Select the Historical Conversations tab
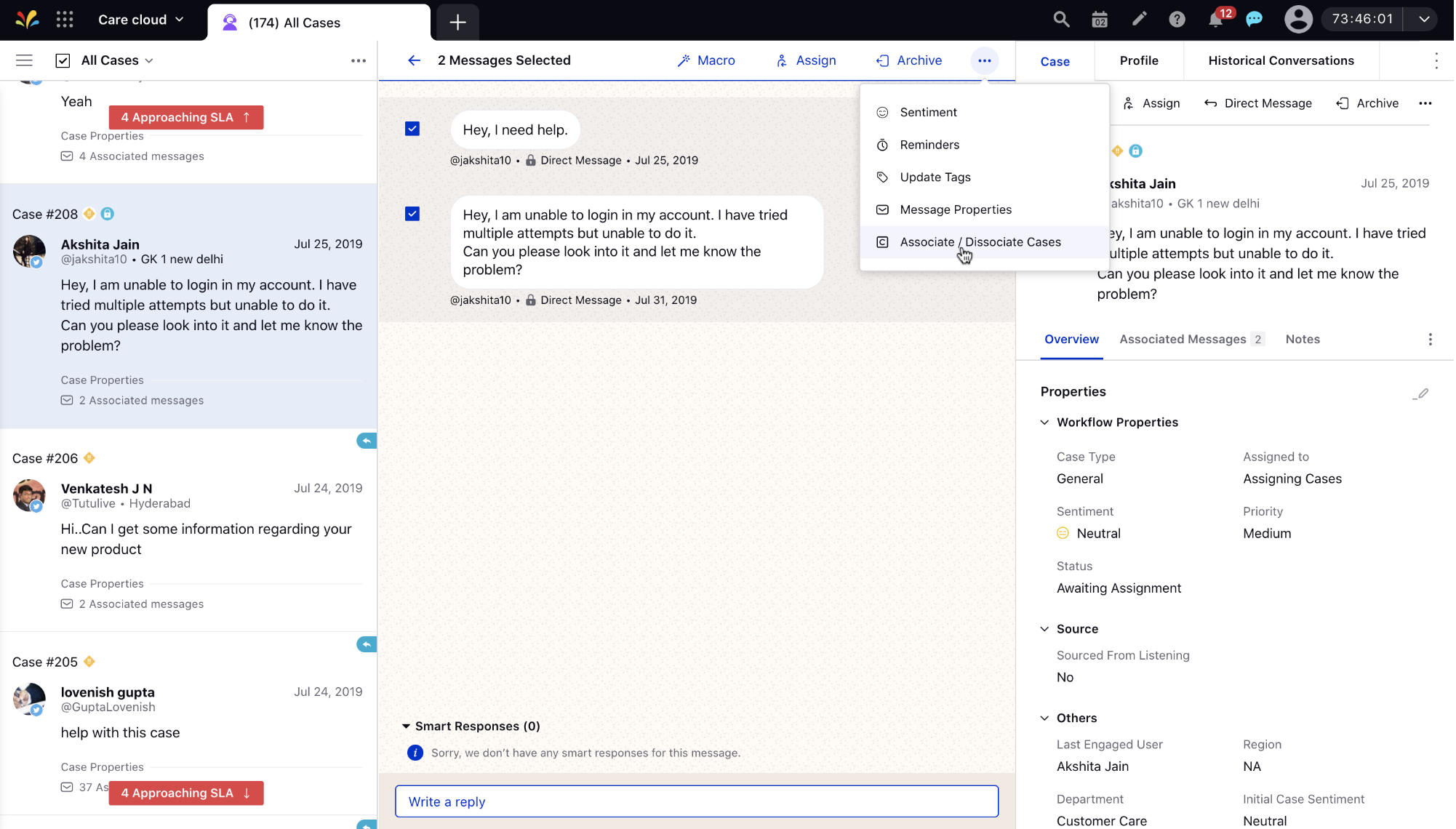The width and height of the screenshot is (1456, 829). click(x=1281, y=60)
